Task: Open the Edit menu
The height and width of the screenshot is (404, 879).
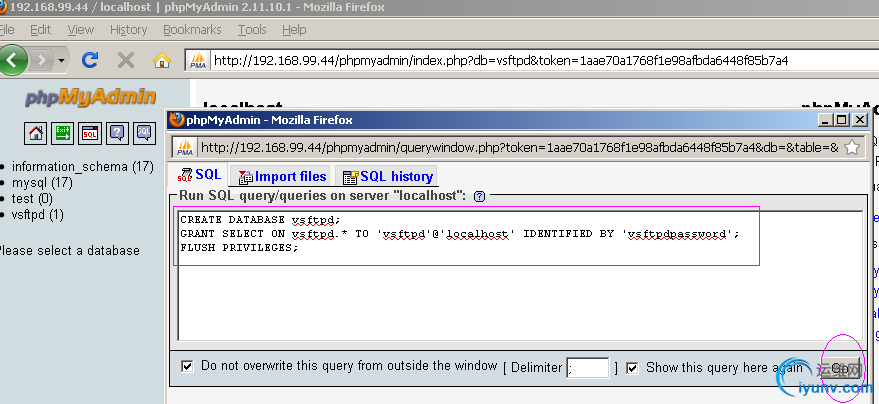Action: coord(40,30)
